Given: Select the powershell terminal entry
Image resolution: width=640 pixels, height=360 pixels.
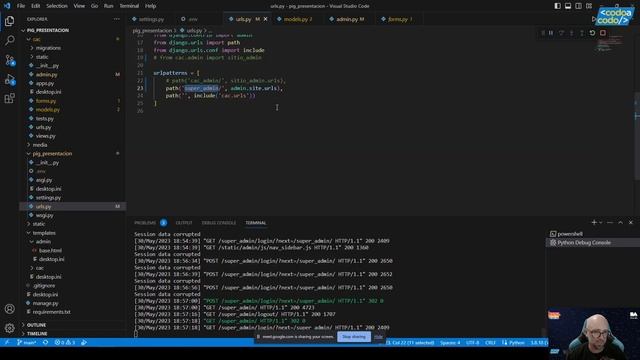Looking at the screenshot, I should click(x=570, y=234).
